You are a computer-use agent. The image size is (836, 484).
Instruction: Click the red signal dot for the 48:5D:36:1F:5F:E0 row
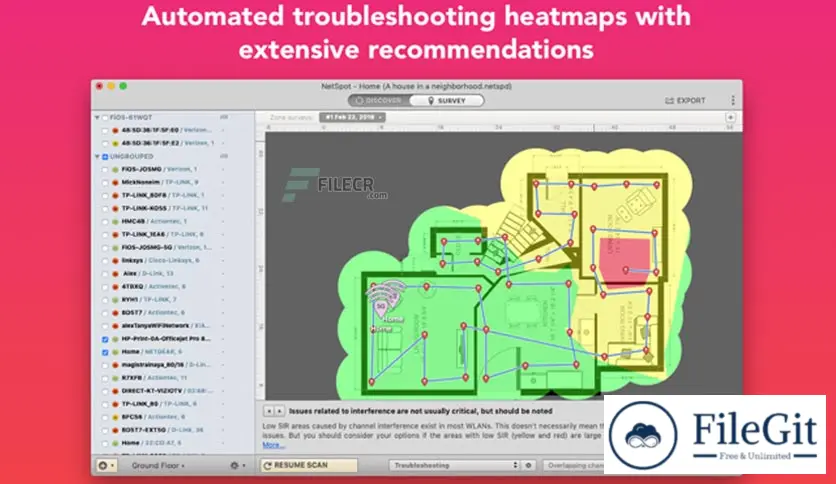coord(115,131)
